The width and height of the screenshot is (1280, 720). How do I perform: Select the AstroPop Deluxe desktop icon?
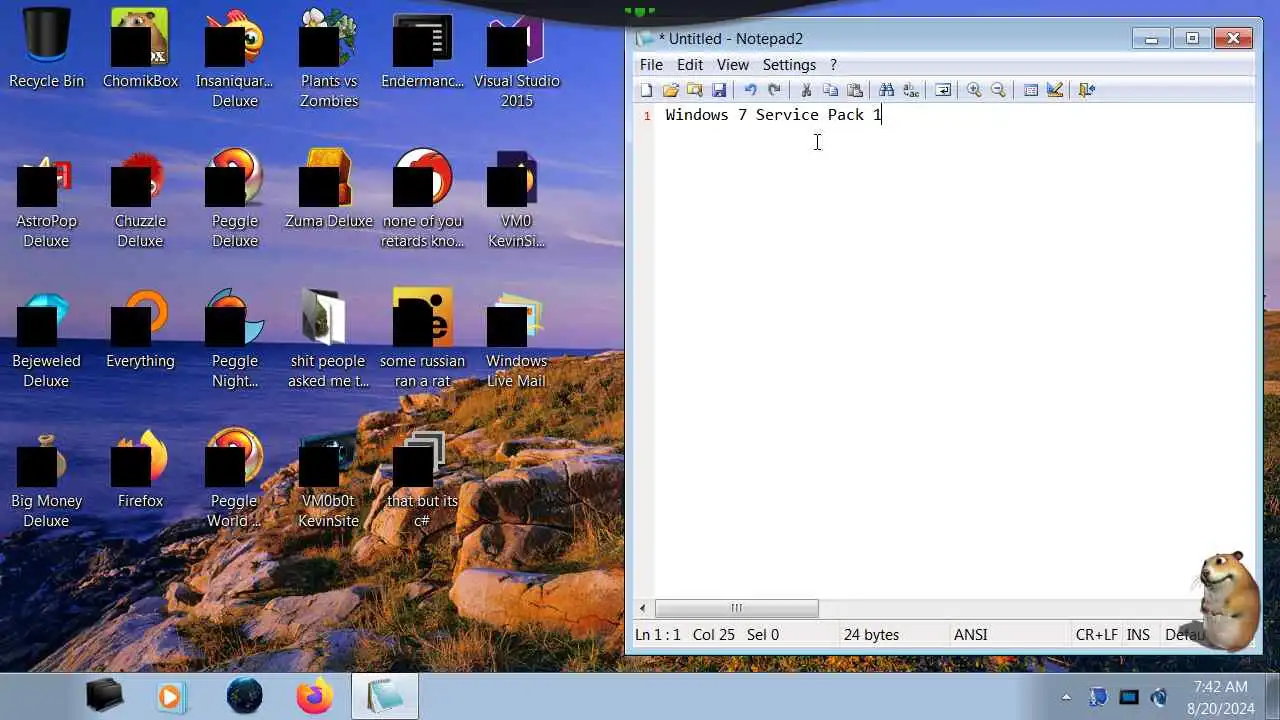click(x=46, y=200)
